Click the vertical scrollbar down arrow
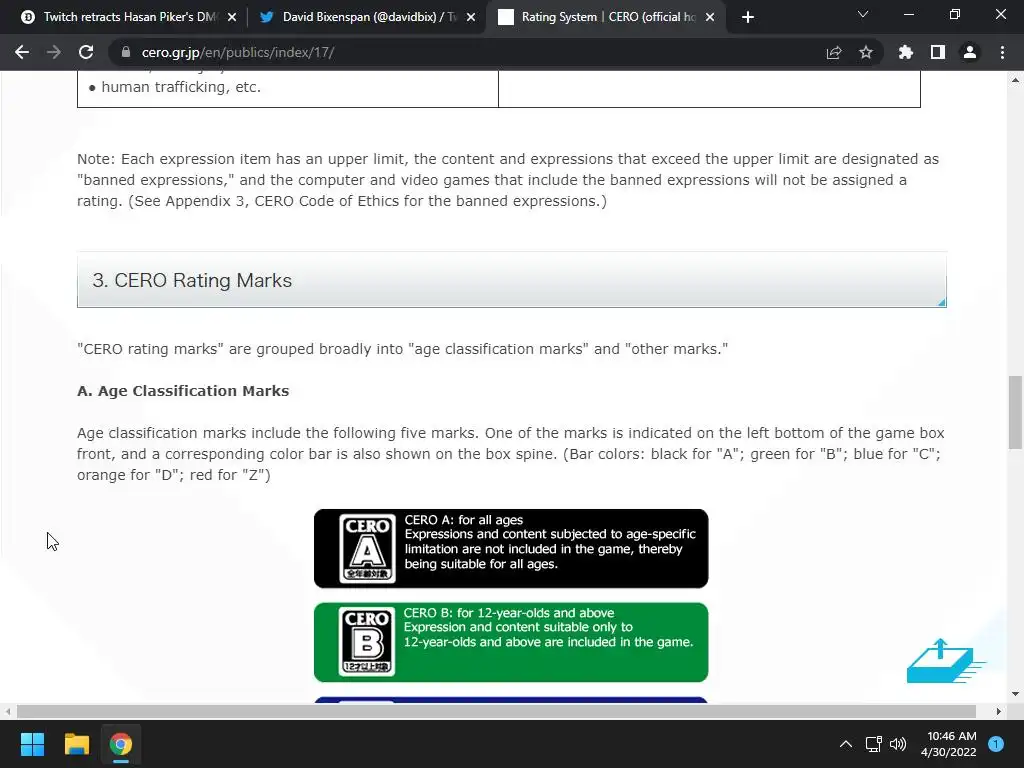The width and height of the screenshot is (1024, 768). point(1015,694)
